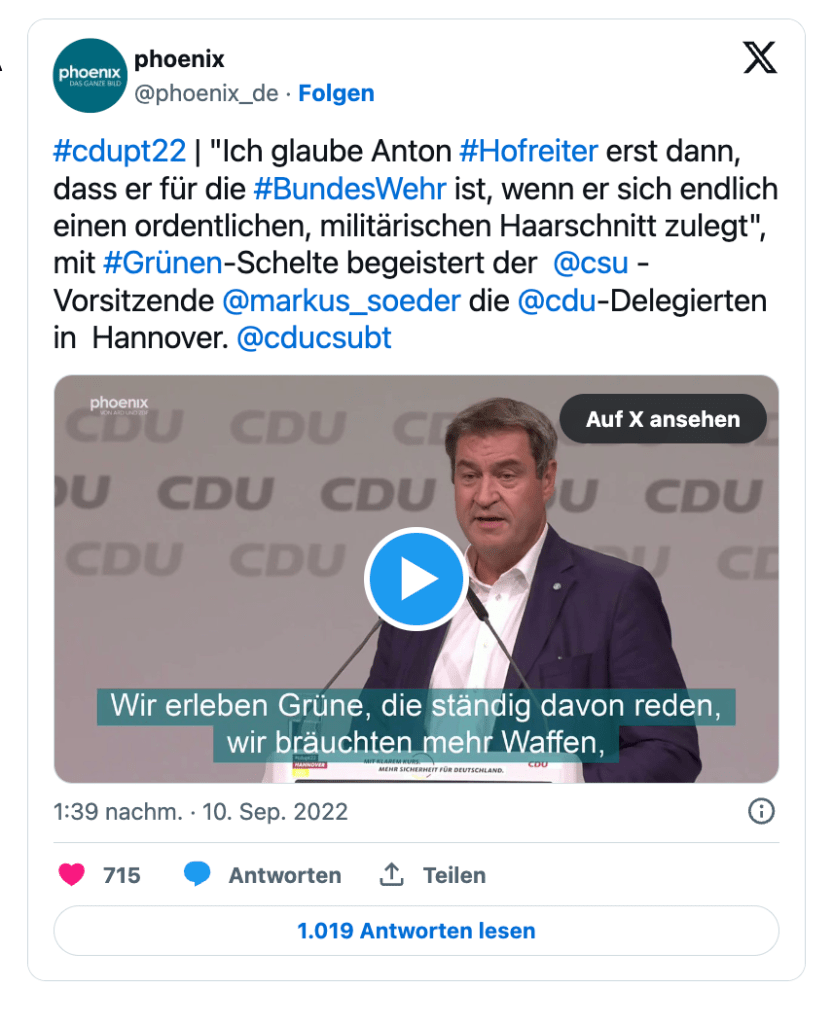This screenshot has width=833, height=1023.
Task: Open the tweet info icon
Action: pos(761,812)
